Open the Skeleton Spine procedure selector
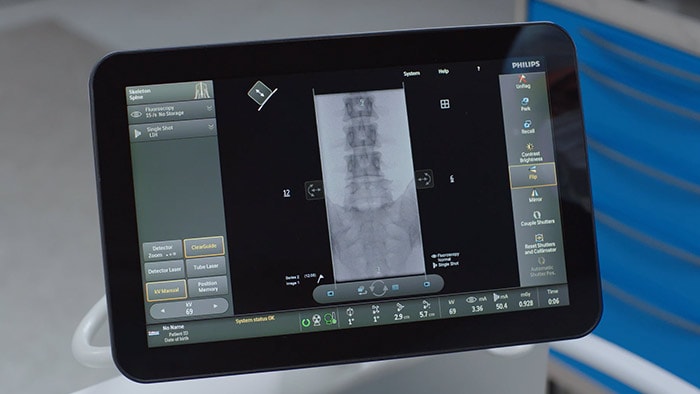 pos(170,92)
